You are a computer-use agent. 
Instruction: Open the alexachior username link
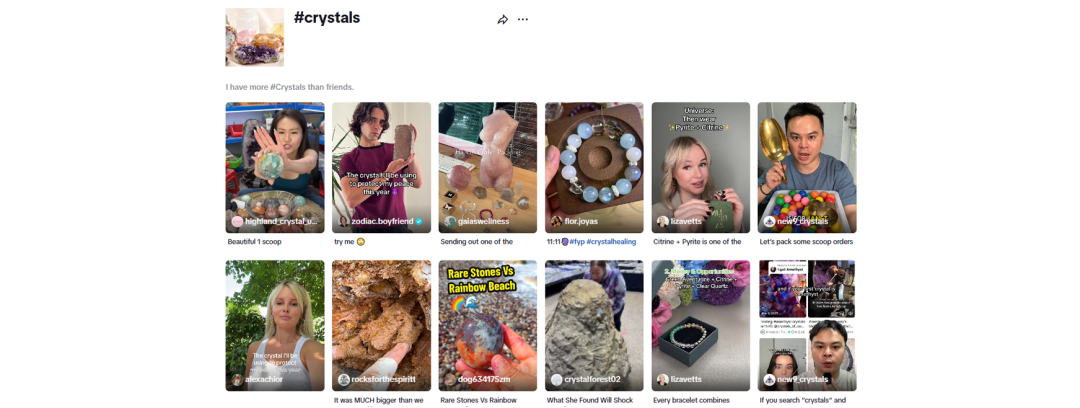[x=264, y=380]
